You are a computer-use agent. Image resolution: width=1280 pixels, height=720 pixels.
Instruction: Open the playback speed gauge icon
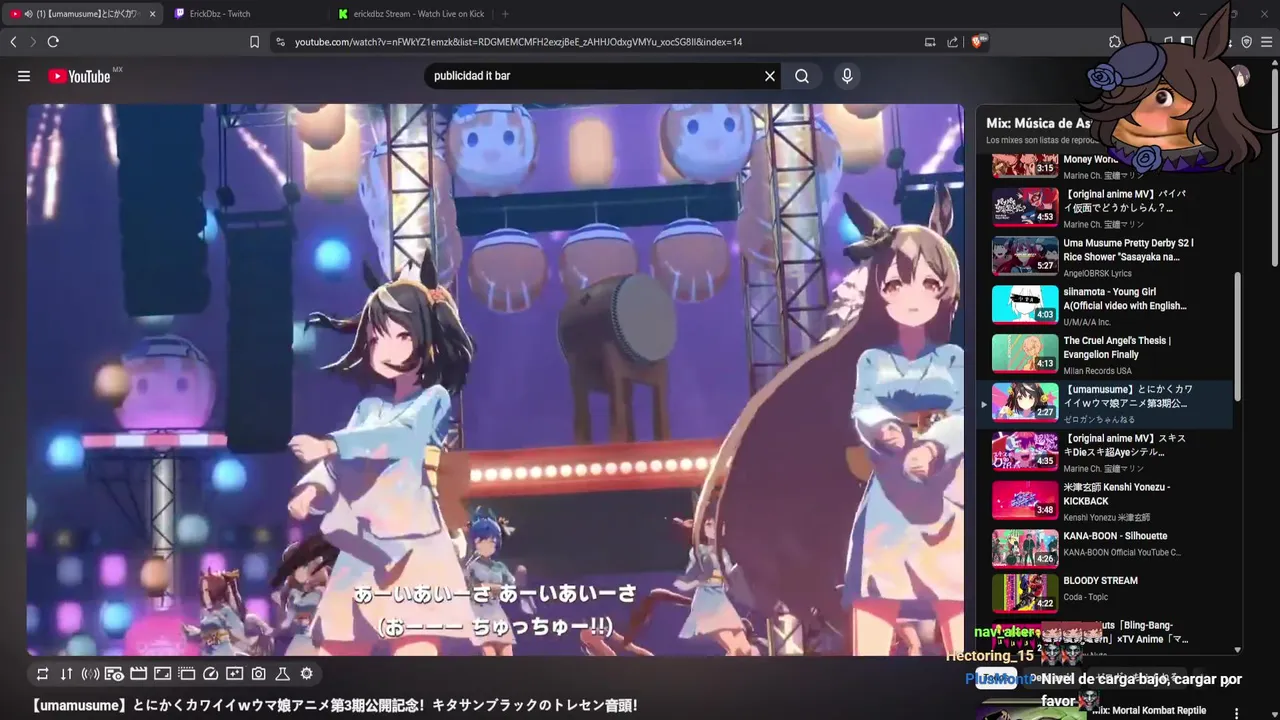point(210,674)
